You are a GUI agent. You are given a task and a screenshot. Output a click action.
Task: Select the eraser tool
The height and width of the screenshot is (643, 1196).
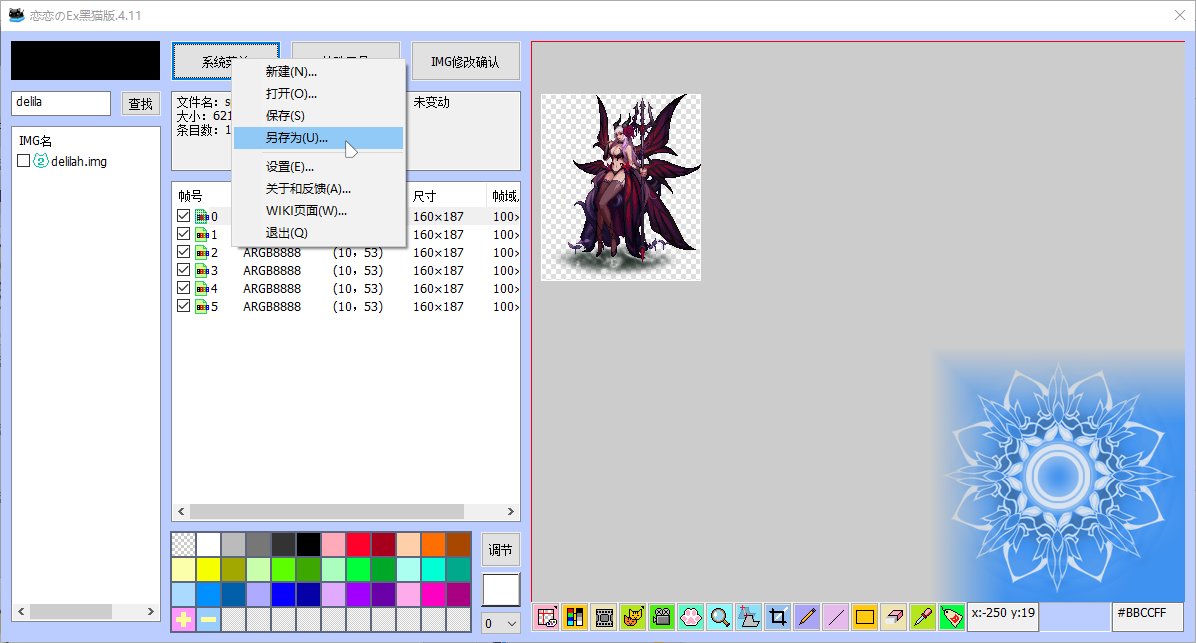894,617
